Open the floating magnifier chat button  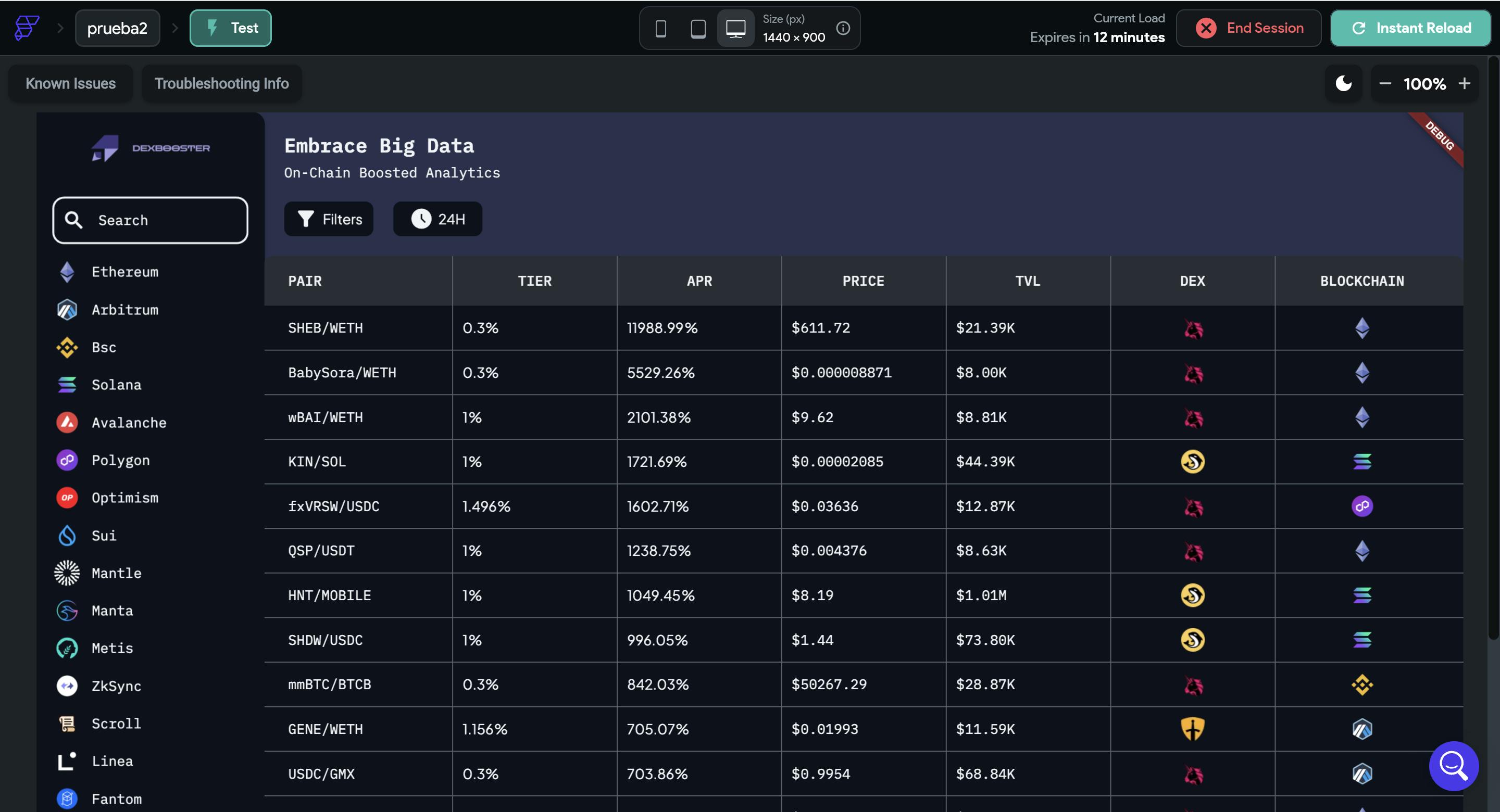(1453, 766)
